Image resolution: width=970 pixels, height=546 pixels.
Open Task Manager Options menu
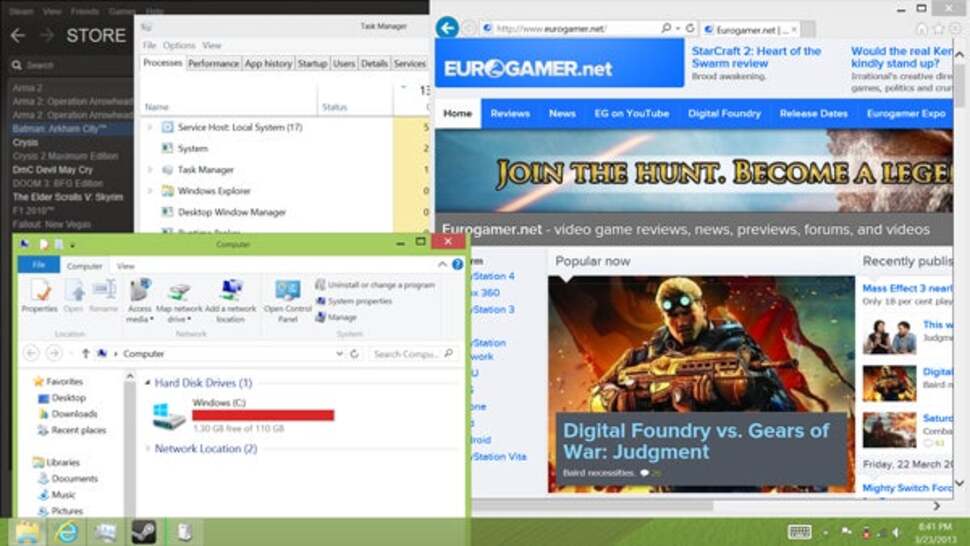click(x=179, y=45)
